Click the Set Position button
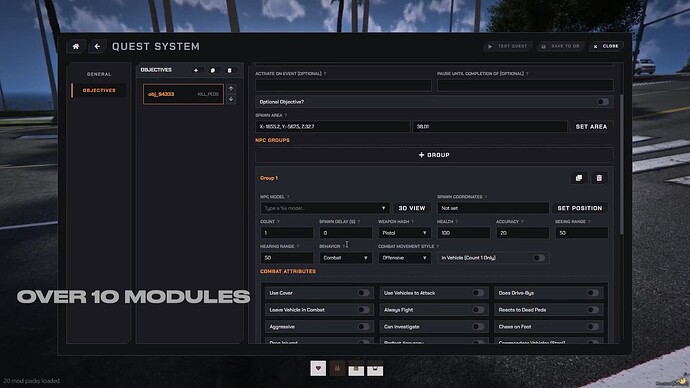Viewport: 690px width, 388px height. point(580,208)
